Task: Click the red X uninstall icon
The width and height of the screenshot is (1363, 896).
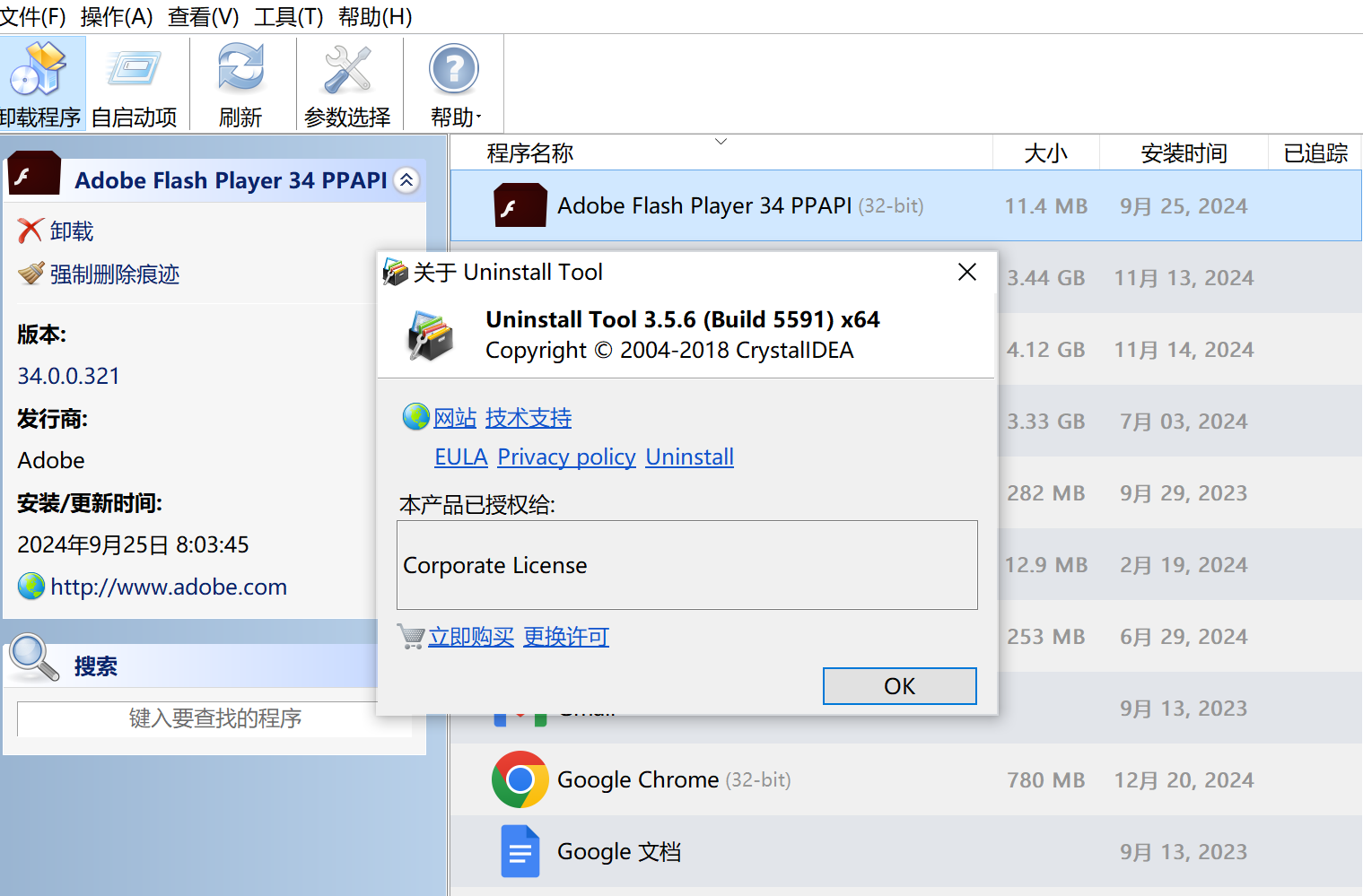Action: point(30,231)
